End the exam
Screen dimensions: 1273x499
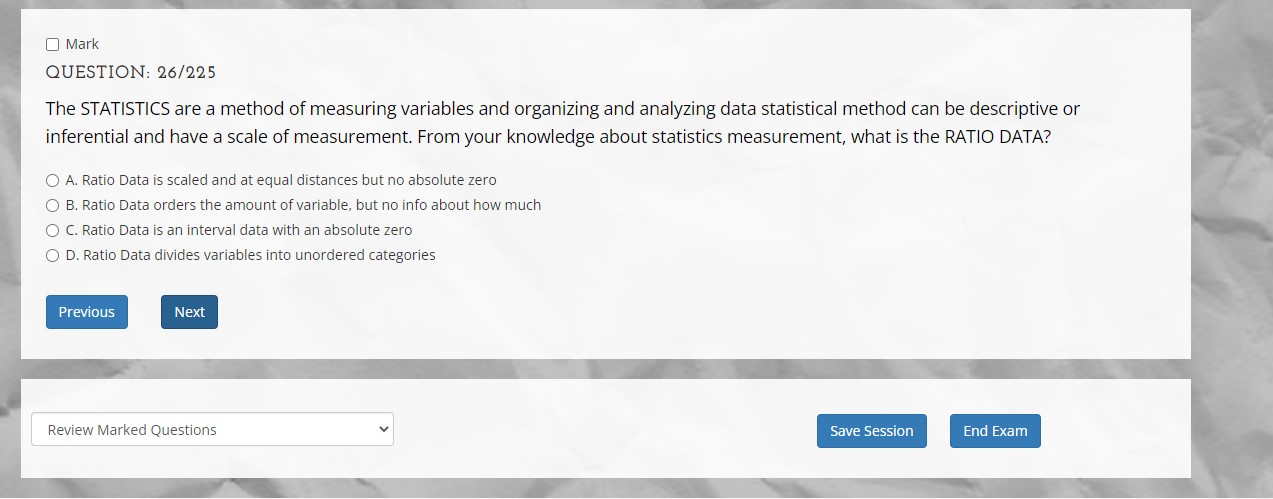995,431
